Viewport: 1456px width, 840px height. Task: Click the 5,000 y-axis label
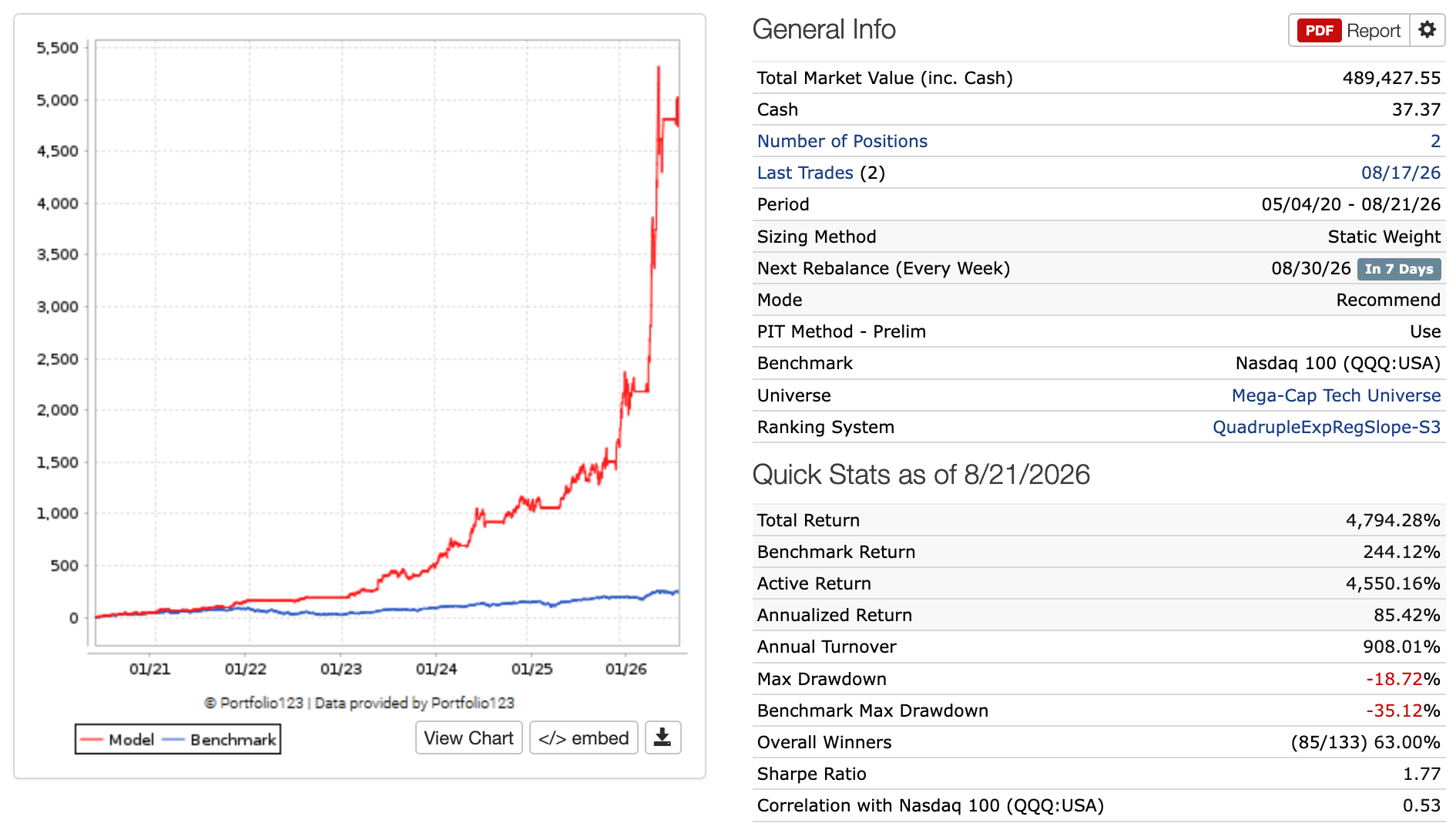pos(58,100)
